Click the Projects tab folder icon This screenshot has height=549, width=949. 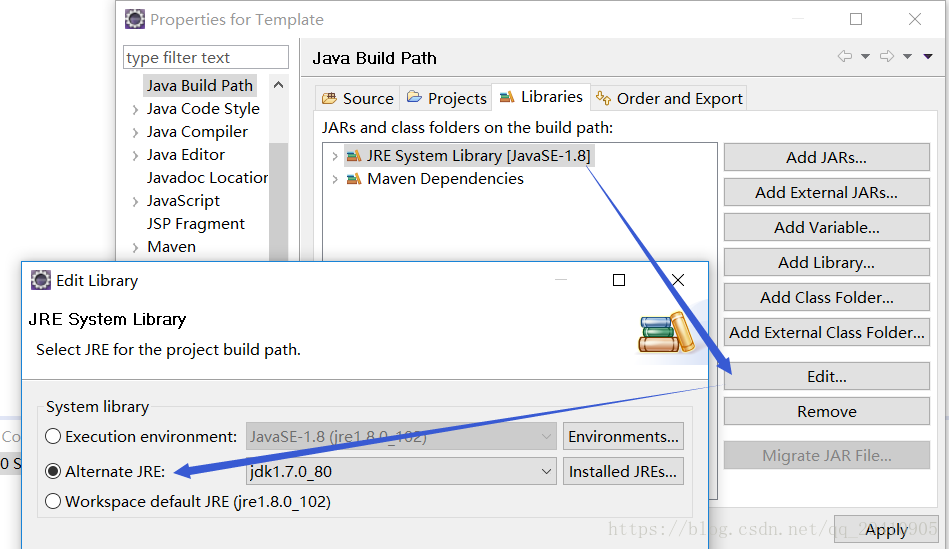(414, 97)
